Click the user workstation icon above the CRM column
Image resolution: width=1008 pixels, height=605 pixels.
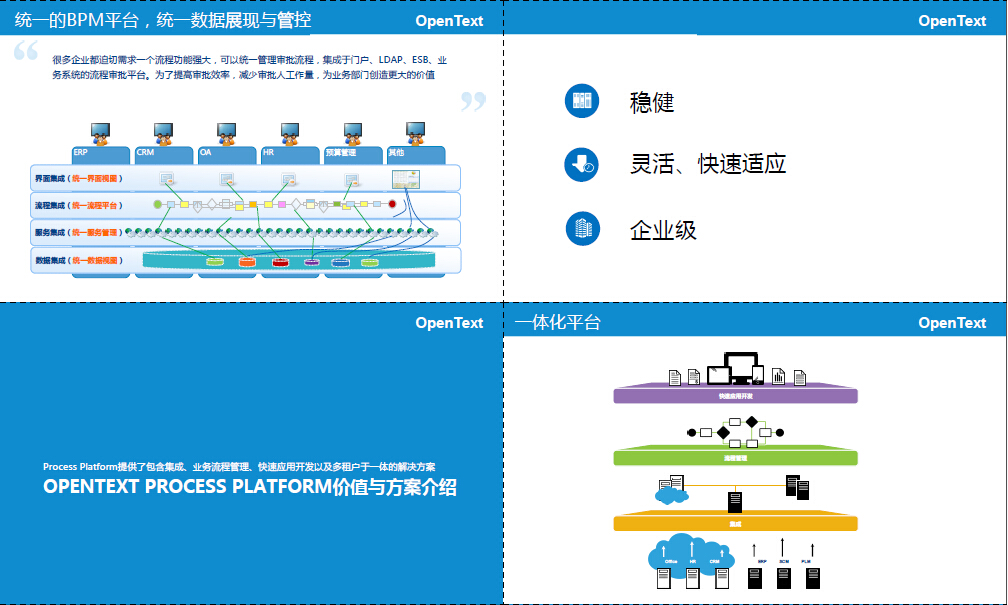(x=163, y=134)
